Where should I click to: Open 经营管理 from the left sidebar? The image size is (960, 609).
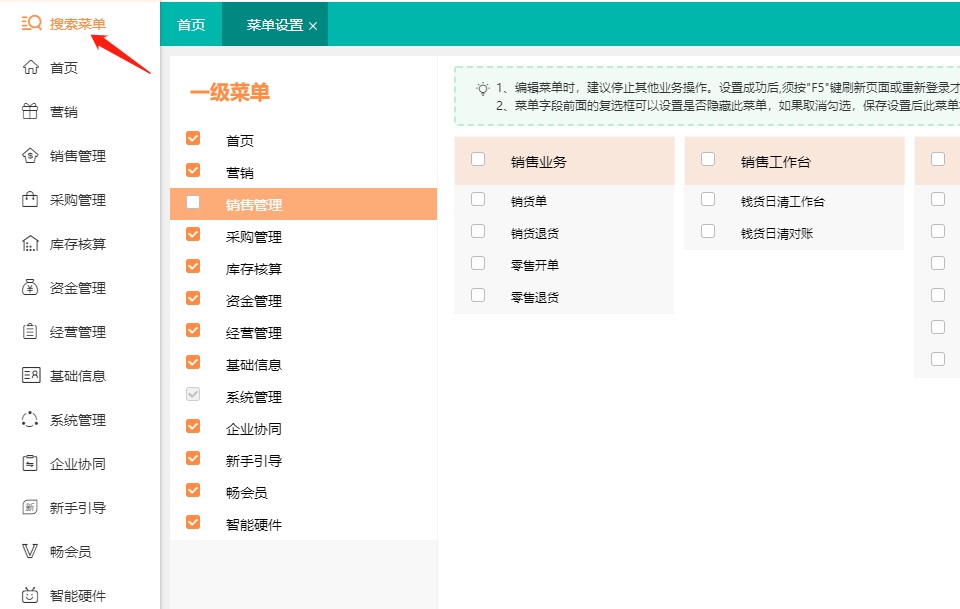pos(78,332)
